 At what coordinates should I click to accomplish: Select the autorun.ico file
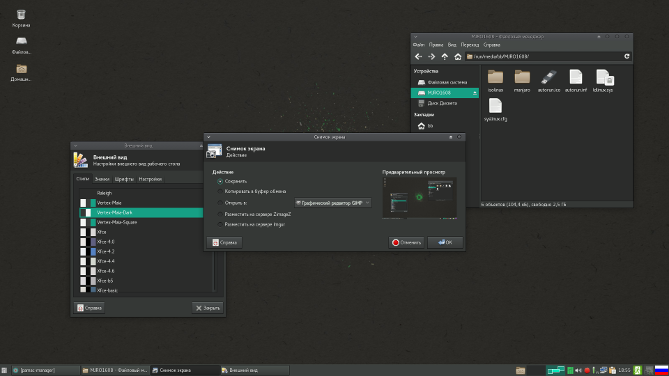pyautogui.click(x=549, y=81)
